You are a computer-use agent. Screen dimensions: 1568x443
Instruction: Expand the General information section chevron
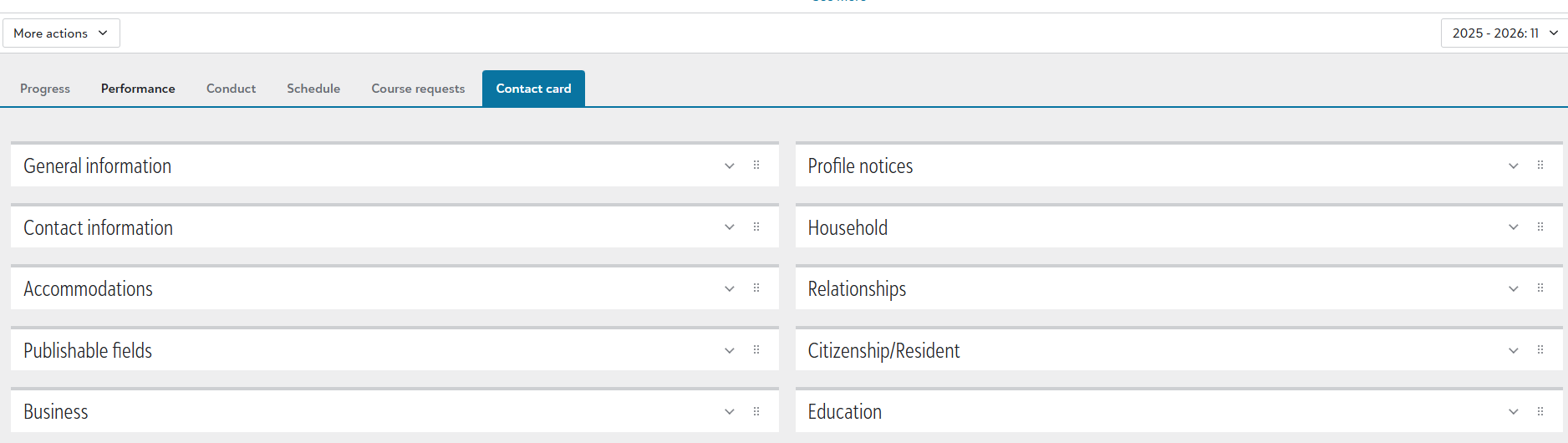click(x=730, y=166)
